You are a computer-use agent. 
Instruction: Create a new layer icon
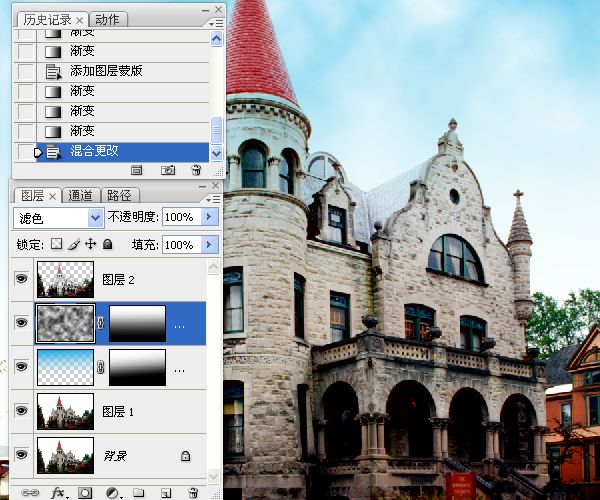pyautogui.click(x=166, y=493)
